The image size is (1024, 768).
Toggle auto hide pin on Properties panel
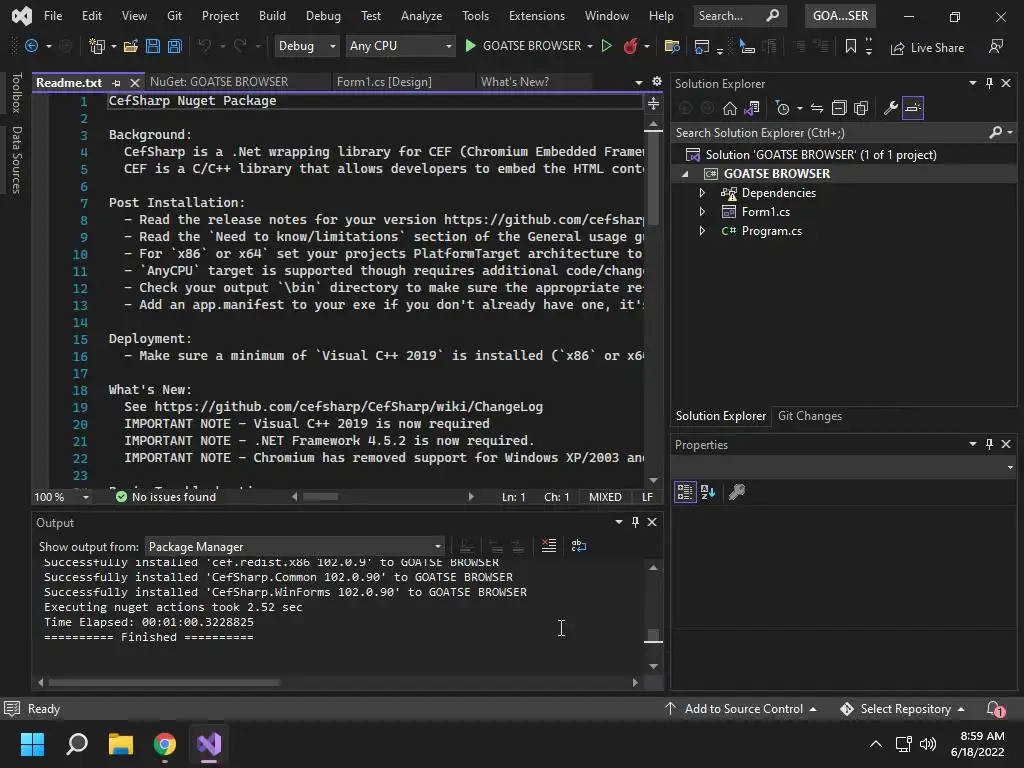click(989, 444)
